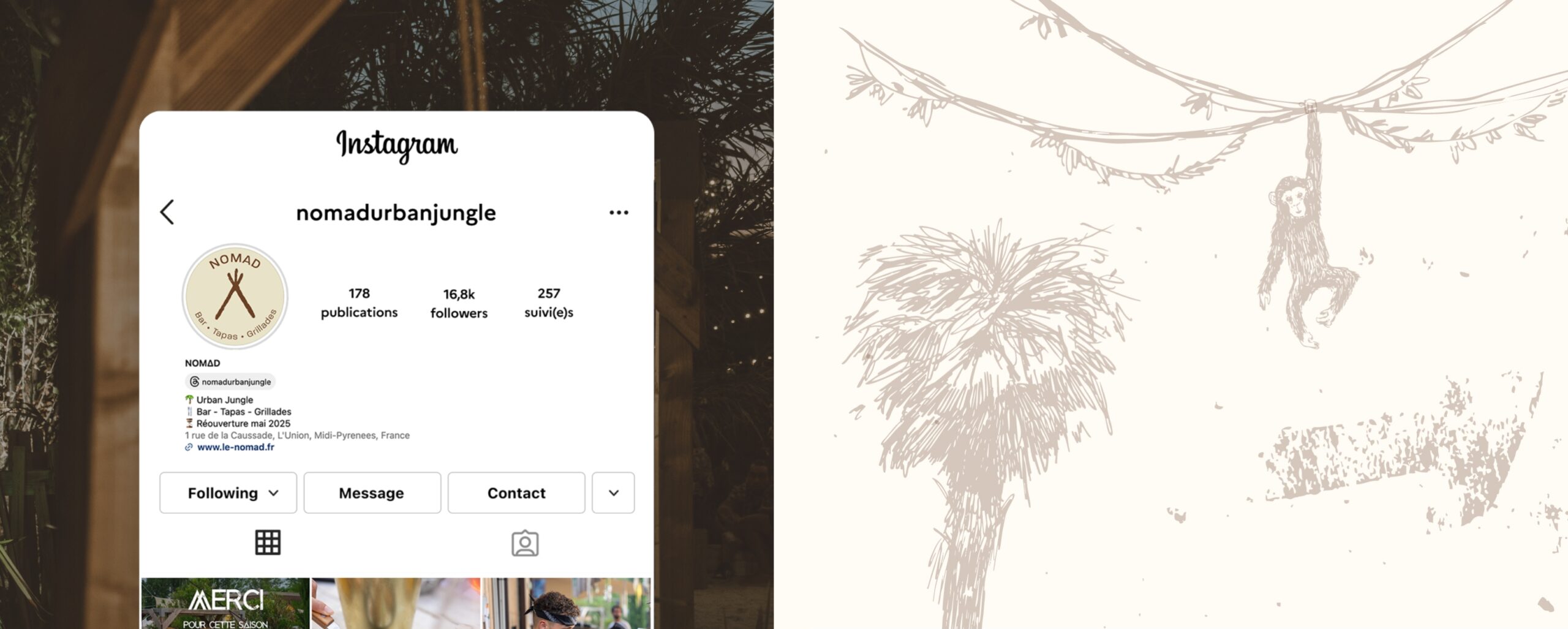
Task: View the 257 suivi(e)s list
Action: point(549,303)
